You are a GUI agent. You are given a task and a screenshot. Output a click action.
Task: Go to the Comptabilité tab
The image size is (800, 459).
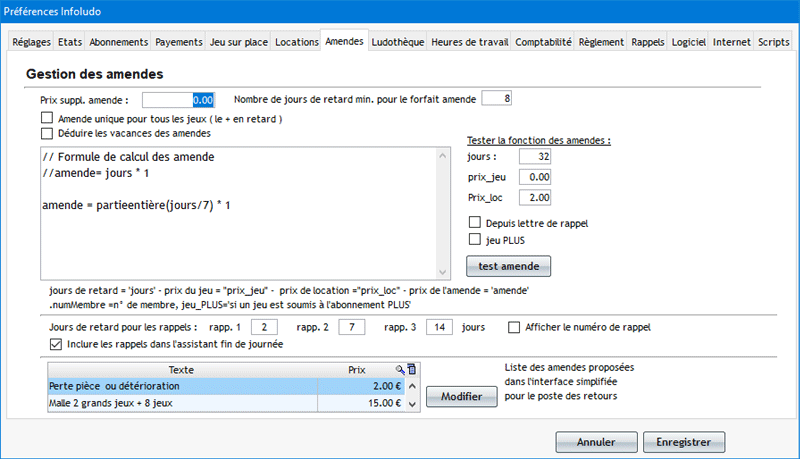[543, 43]
